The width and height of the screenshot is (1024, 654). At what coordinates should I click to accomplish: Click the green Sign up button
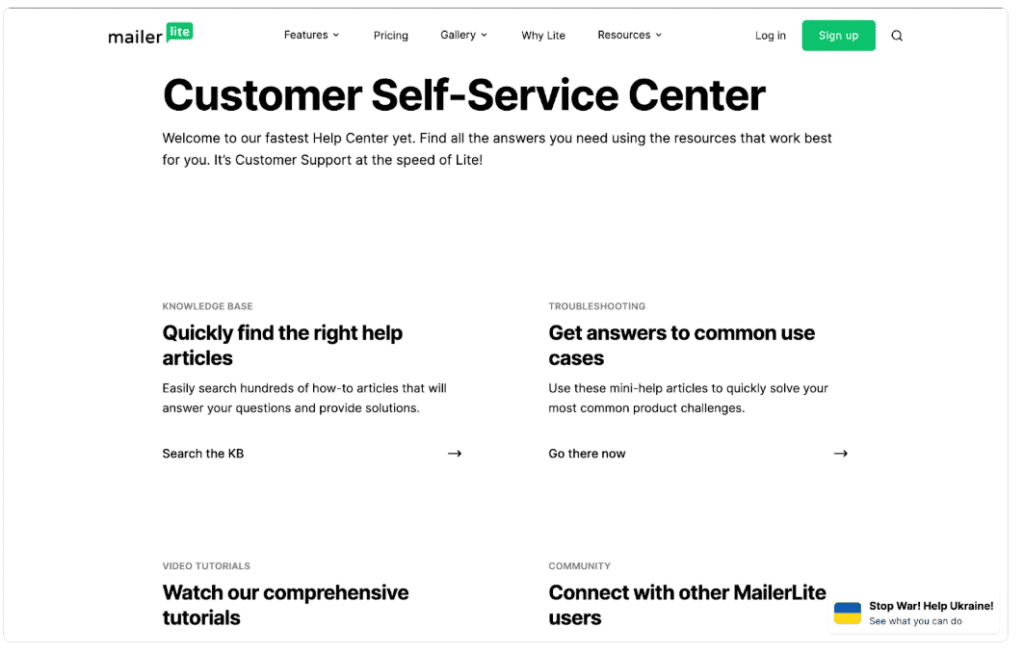pyautogui.click(x=838, y=35)
